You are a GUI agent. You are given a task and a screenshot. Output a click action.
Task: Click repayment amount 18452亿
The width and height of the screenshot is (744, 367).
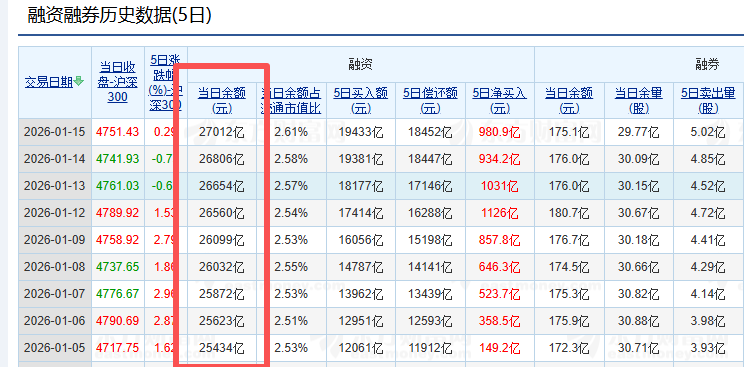430,132
